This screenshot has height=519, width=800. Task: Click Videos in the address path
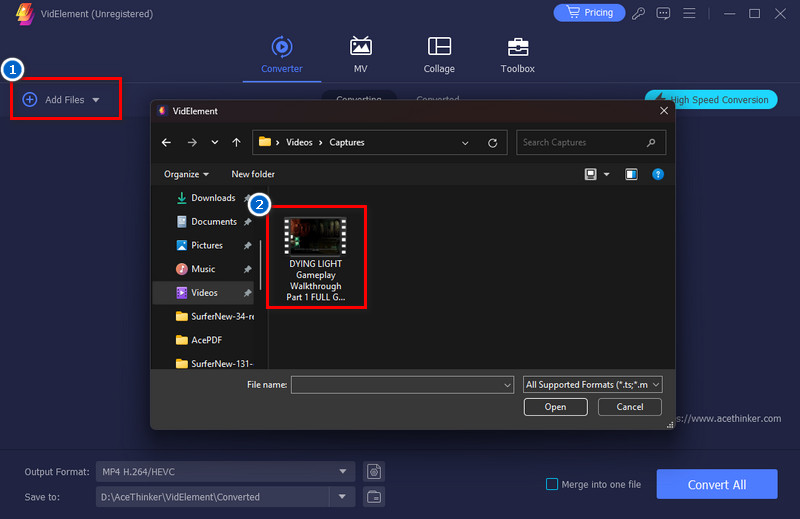click(x=299, y=142)
